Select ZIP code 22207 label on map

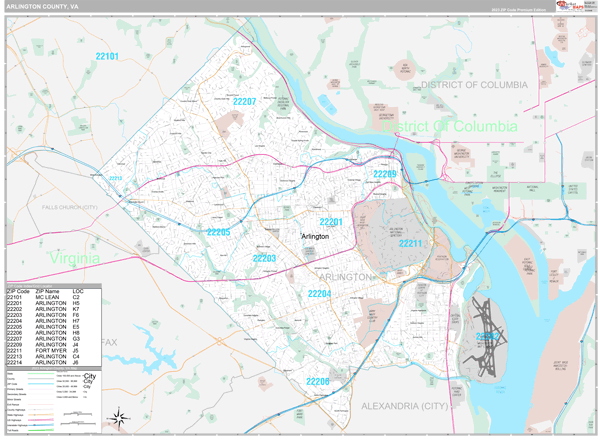pyautogui.click(x=244, y=102)
